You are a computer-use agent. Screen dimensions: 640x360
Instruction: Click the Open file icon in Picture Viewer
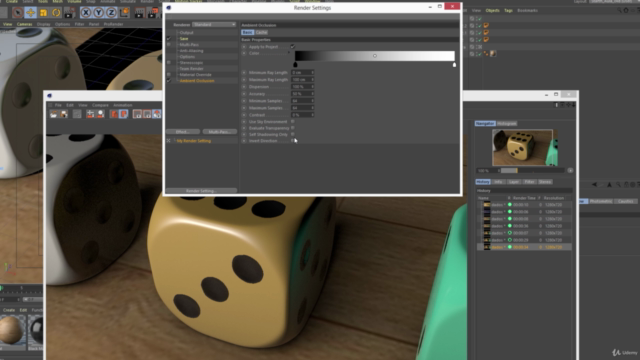tap(53, 114)
